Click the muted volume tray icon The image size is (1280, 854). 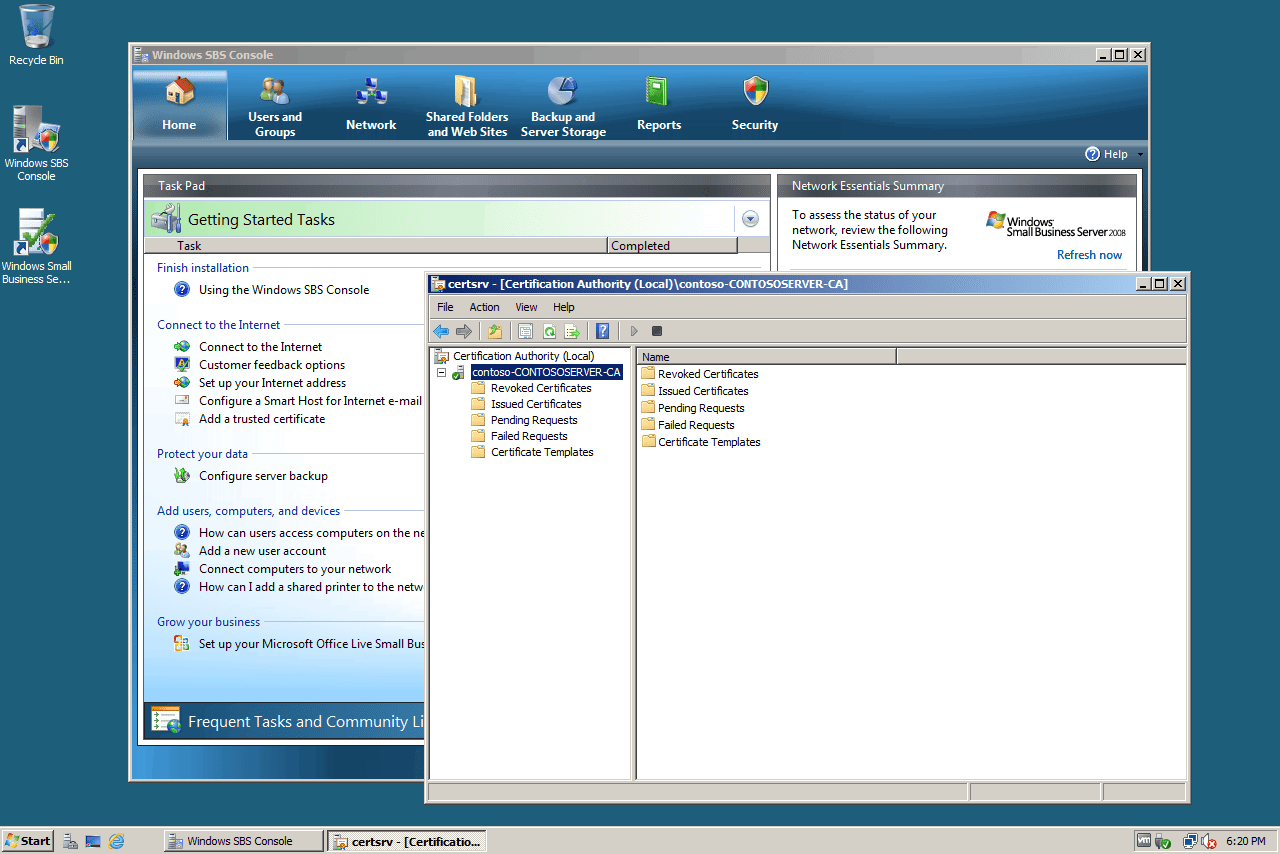coord(1209,841)
